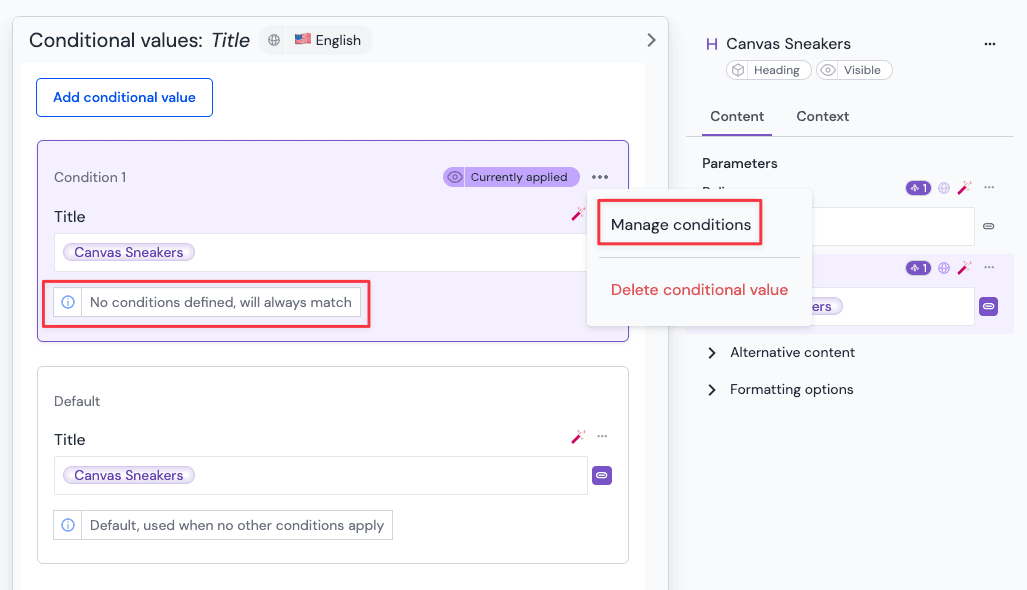Open the Default Title three-dot menu
This screenshot has width=1027, height=590.
(602, 436)
